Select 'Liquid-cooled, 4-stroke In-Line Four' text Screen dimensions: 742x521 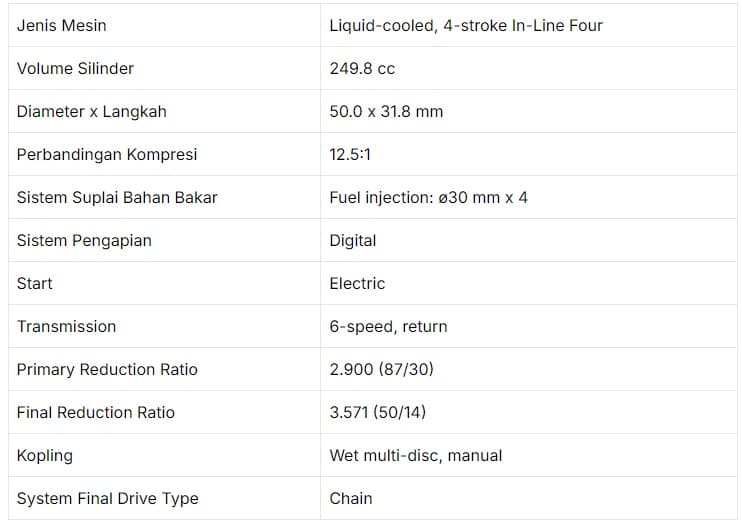coord(466,25)
